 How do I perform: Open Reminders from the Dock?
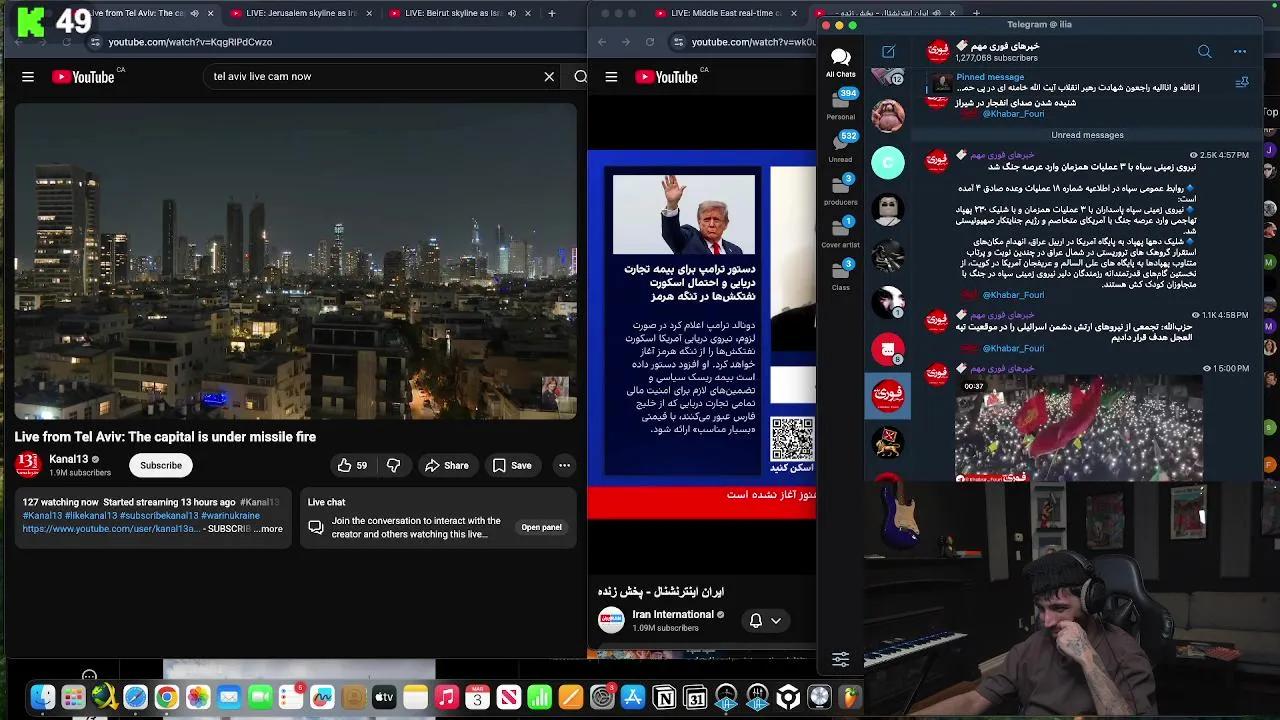(291, 697)
